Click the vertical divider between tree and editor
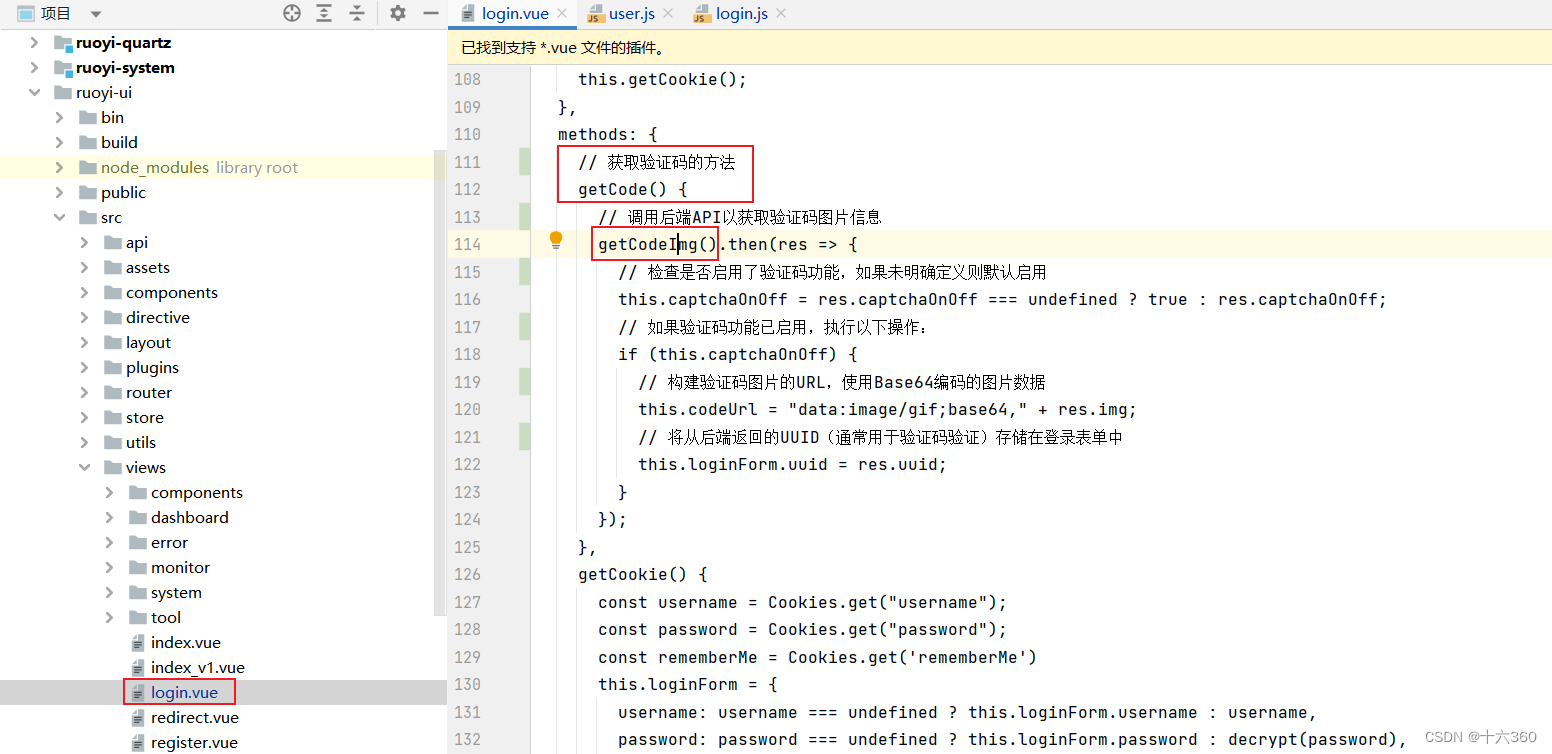This screenshot has height=754, width=1552. click(x=446, y=400)
